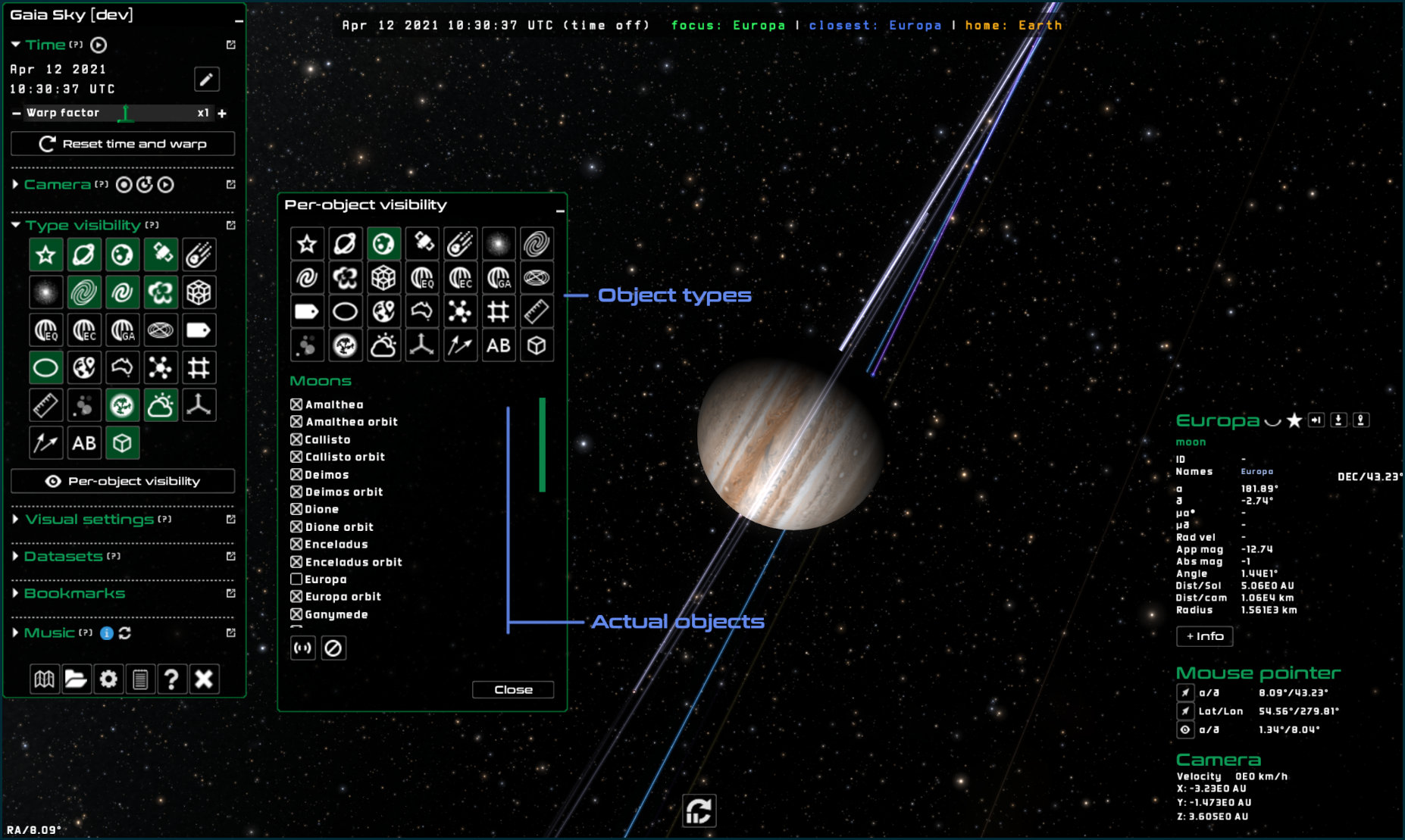Close the Per-object visibility dialog
The height and width of the screenshot is (840, 1405).
point(512,689)
